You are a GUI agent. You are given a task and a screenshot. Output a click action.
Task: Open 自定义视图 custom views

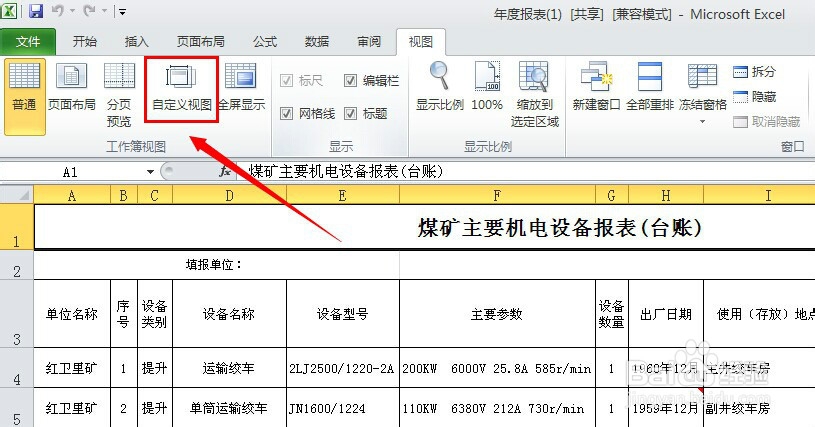[x=181, y=89]
